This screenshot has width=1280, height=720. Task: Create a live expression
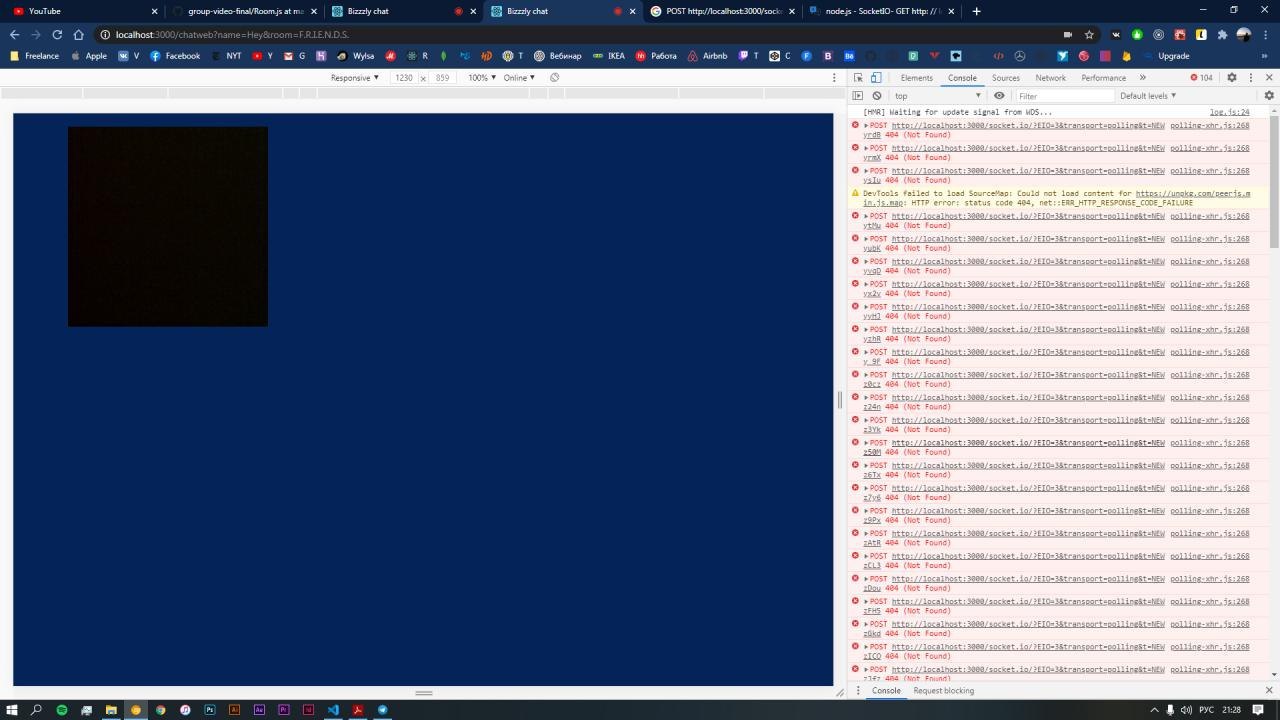[x=999, y=96]
